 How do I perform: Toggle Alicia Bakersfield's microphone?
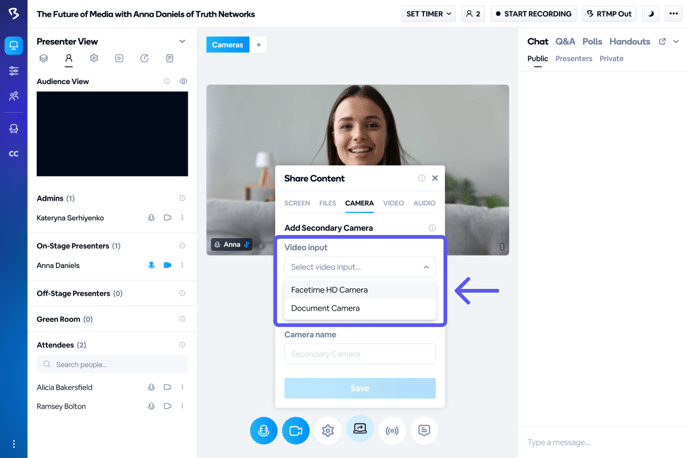(x=151, y=387)
